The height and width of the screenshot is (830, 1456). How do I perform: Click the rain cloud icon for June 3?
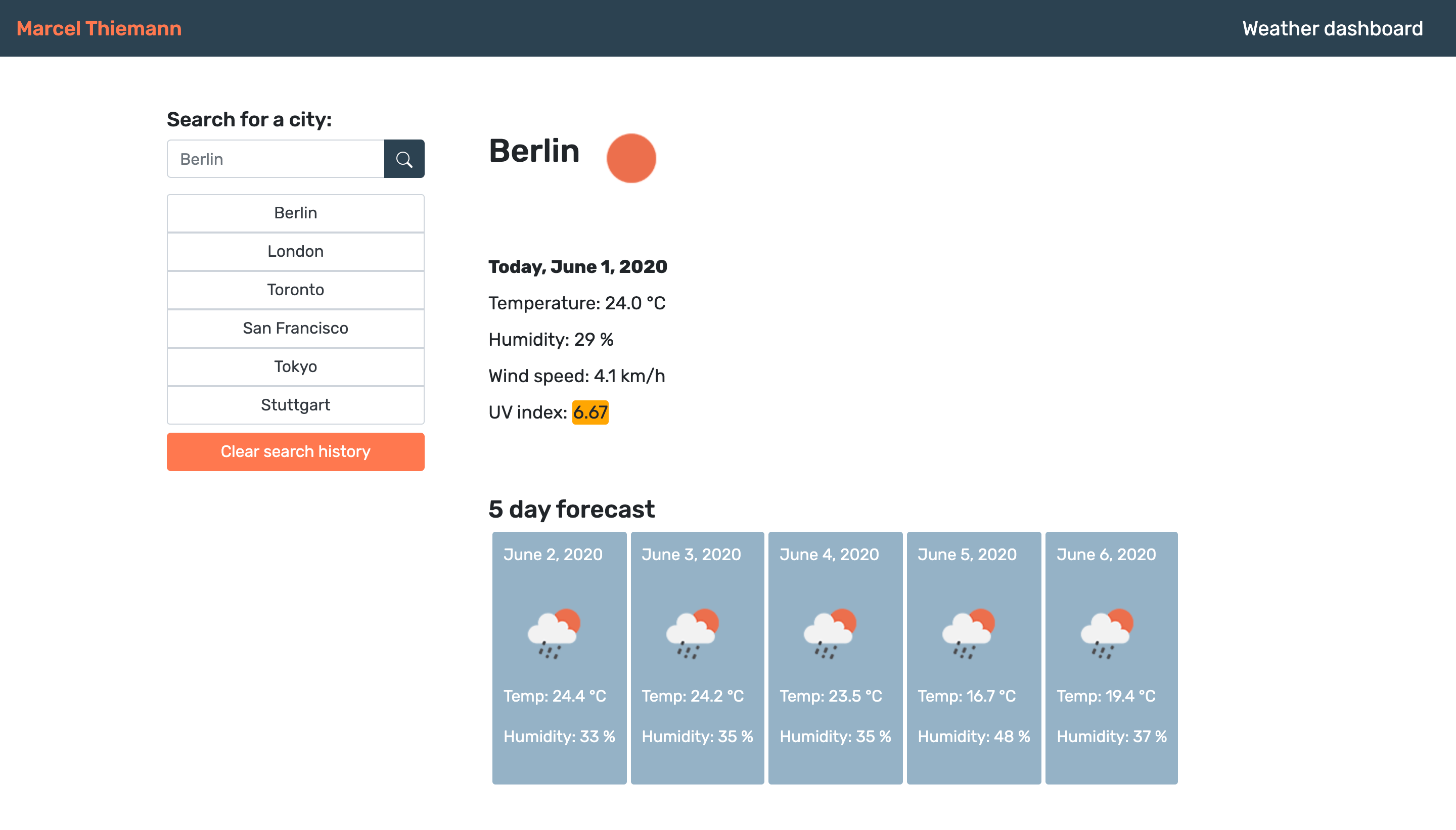(692, 633)
